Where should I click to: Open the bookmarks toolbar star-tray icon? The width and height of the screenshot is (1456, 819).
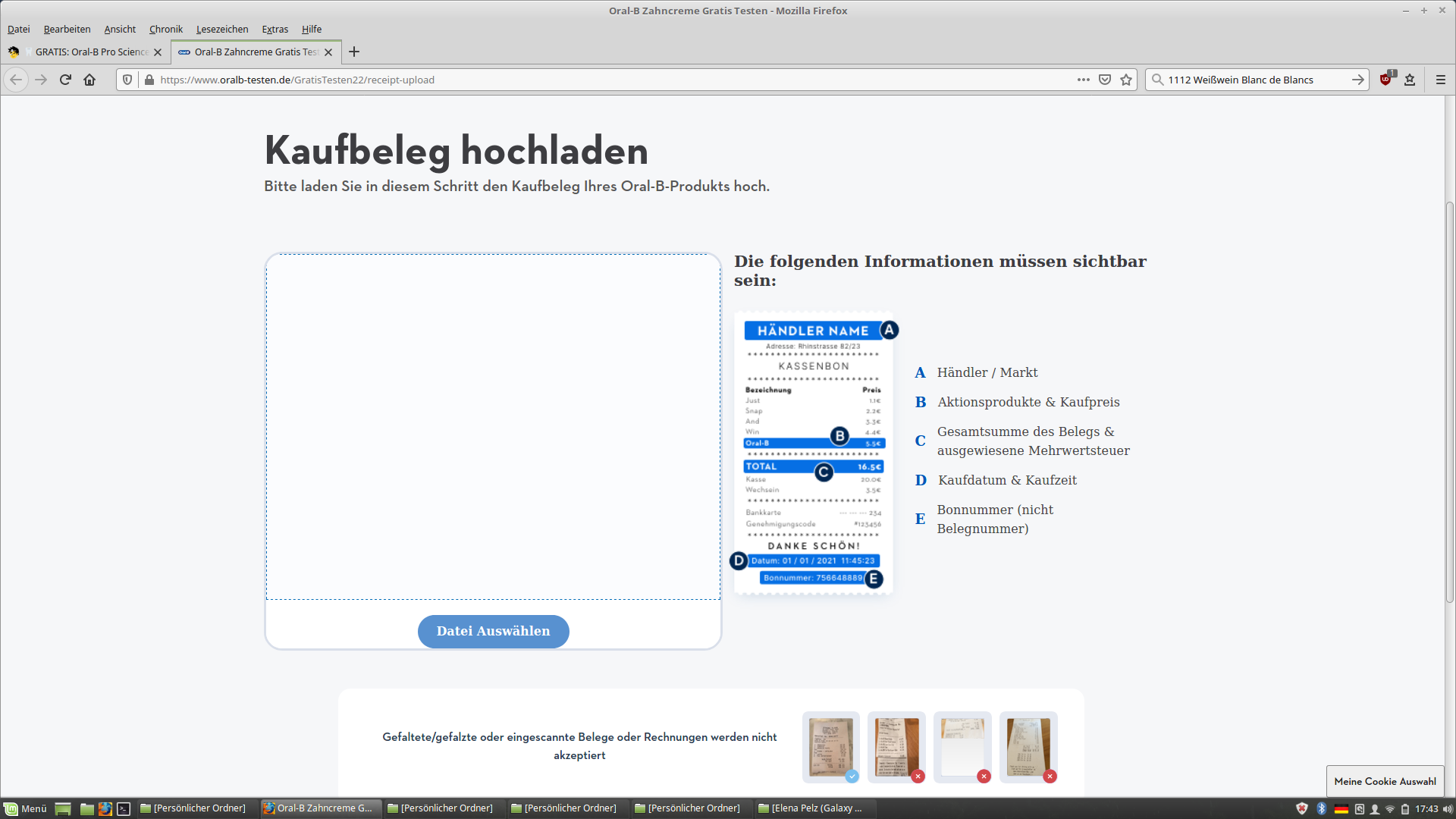(1410, 80)
